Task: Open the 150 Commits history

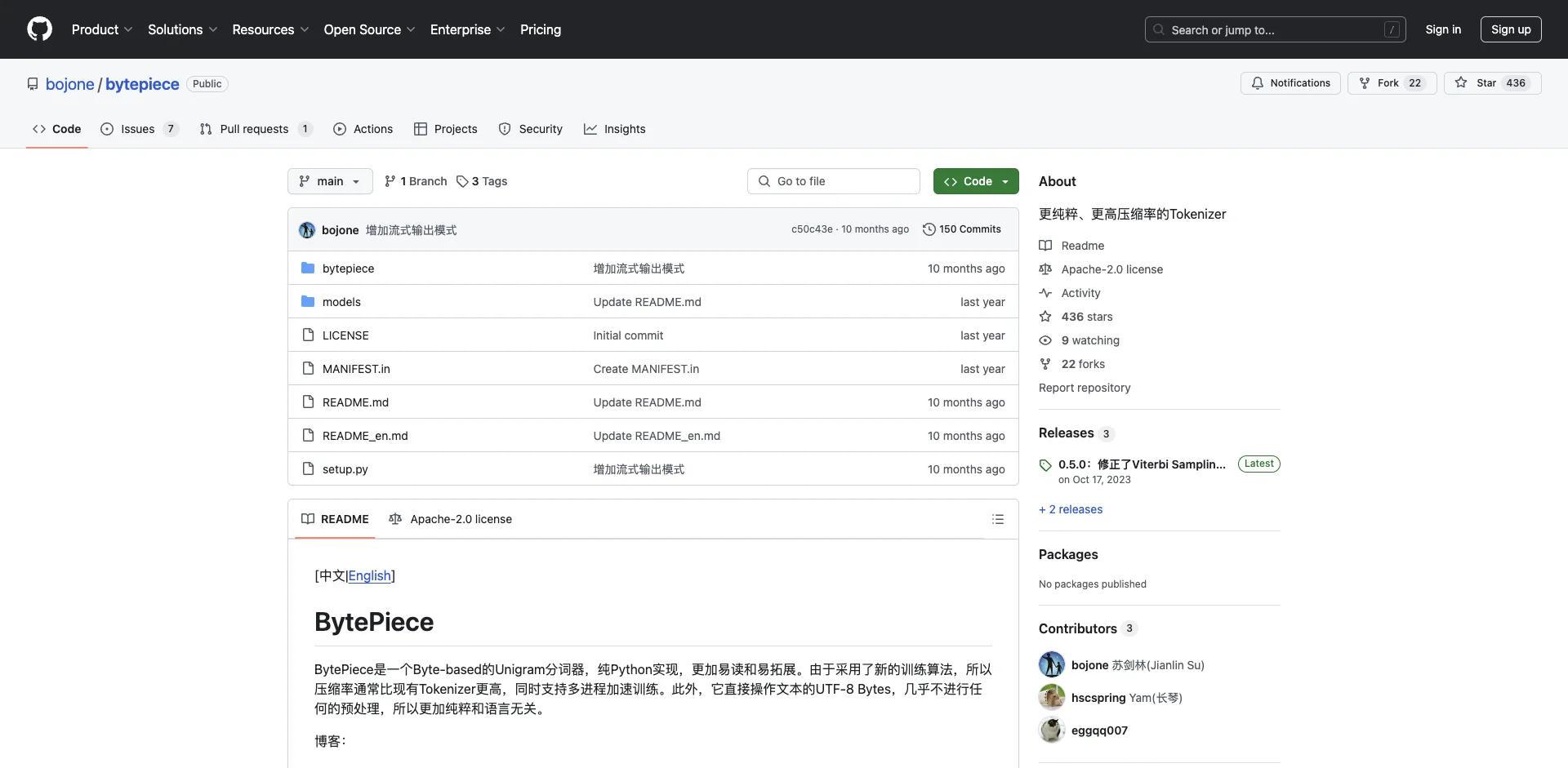Action: [961, 229]
